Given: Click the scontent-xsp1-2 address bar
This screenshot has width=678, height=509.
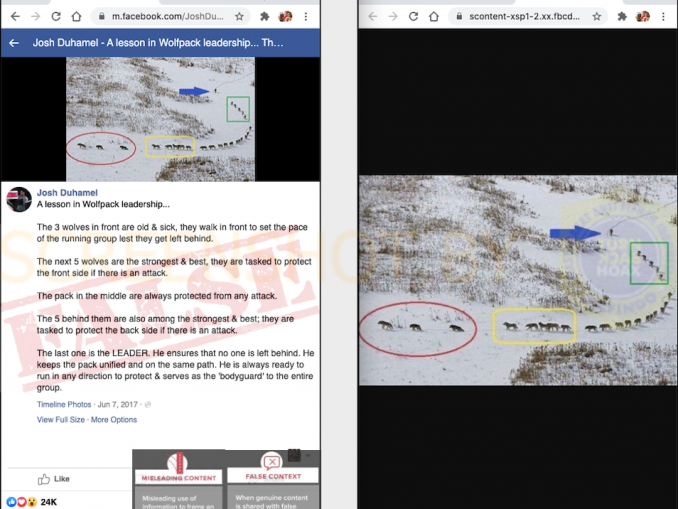Looking at the screenshot, I should pyautogui.click(x=528, y=16).
